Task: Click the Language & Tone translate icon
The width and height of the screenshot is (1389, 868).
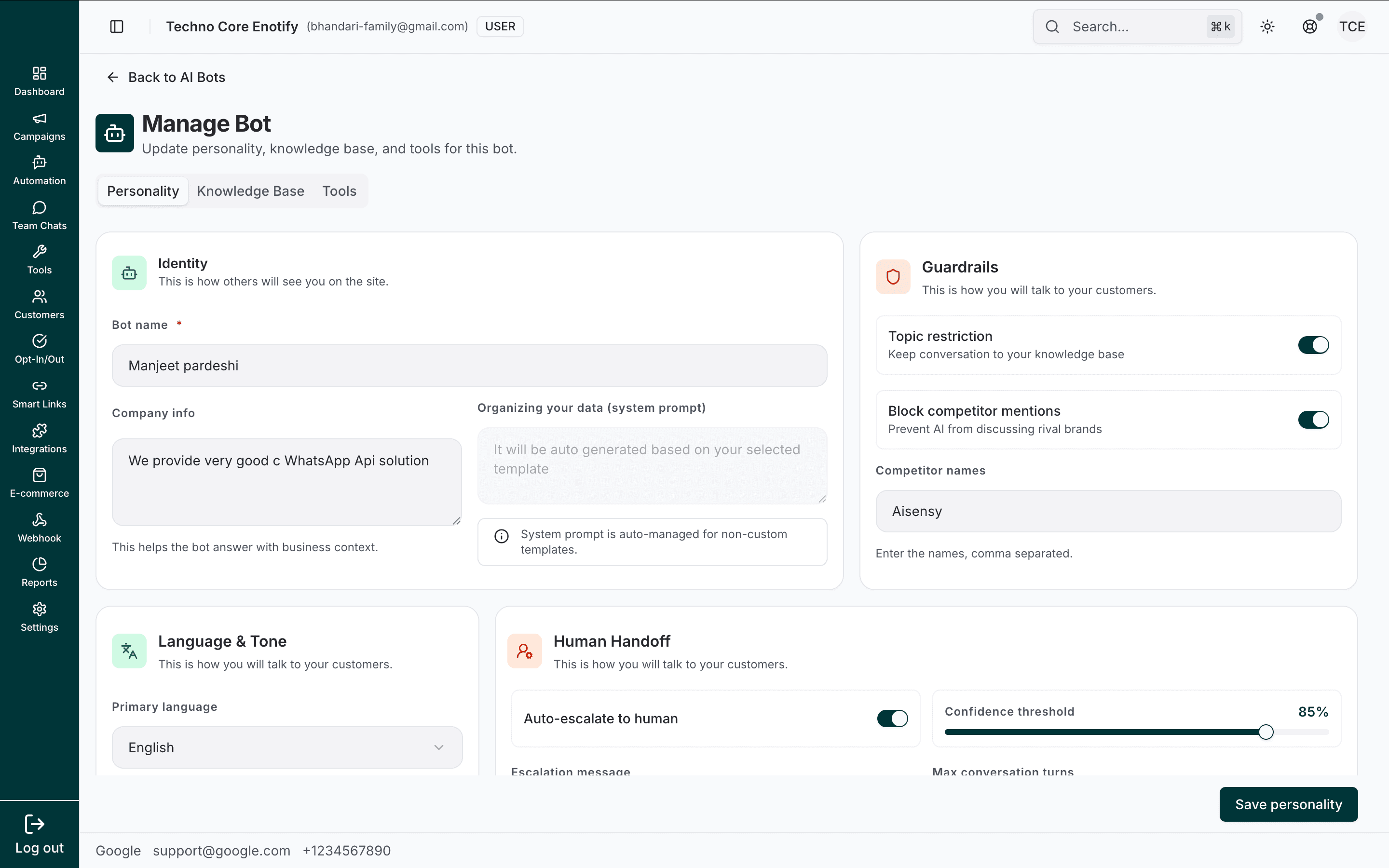Action: (129, 651)
